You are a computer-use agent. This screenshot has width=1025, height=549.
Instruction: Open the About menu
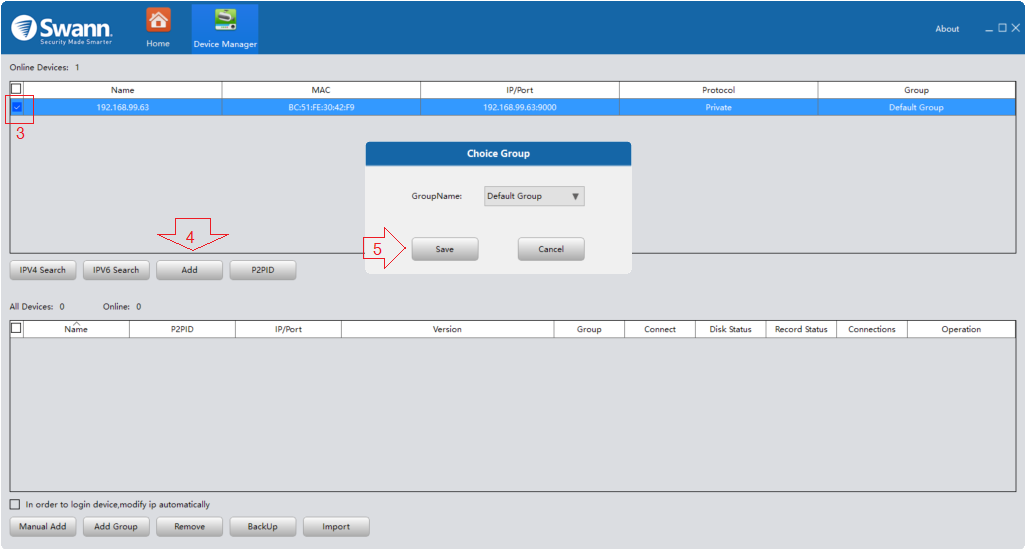click(x=947, y=29)
